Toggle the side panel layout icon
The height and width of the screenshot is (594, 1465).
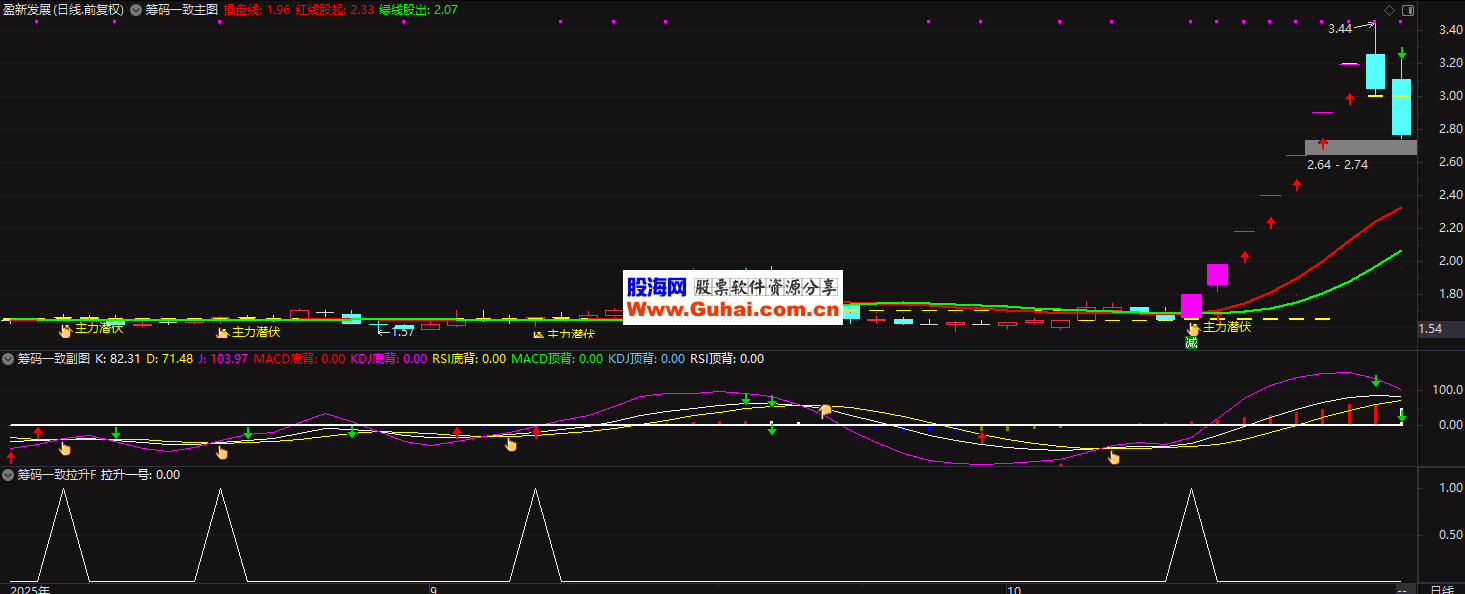coord(1407,10)
